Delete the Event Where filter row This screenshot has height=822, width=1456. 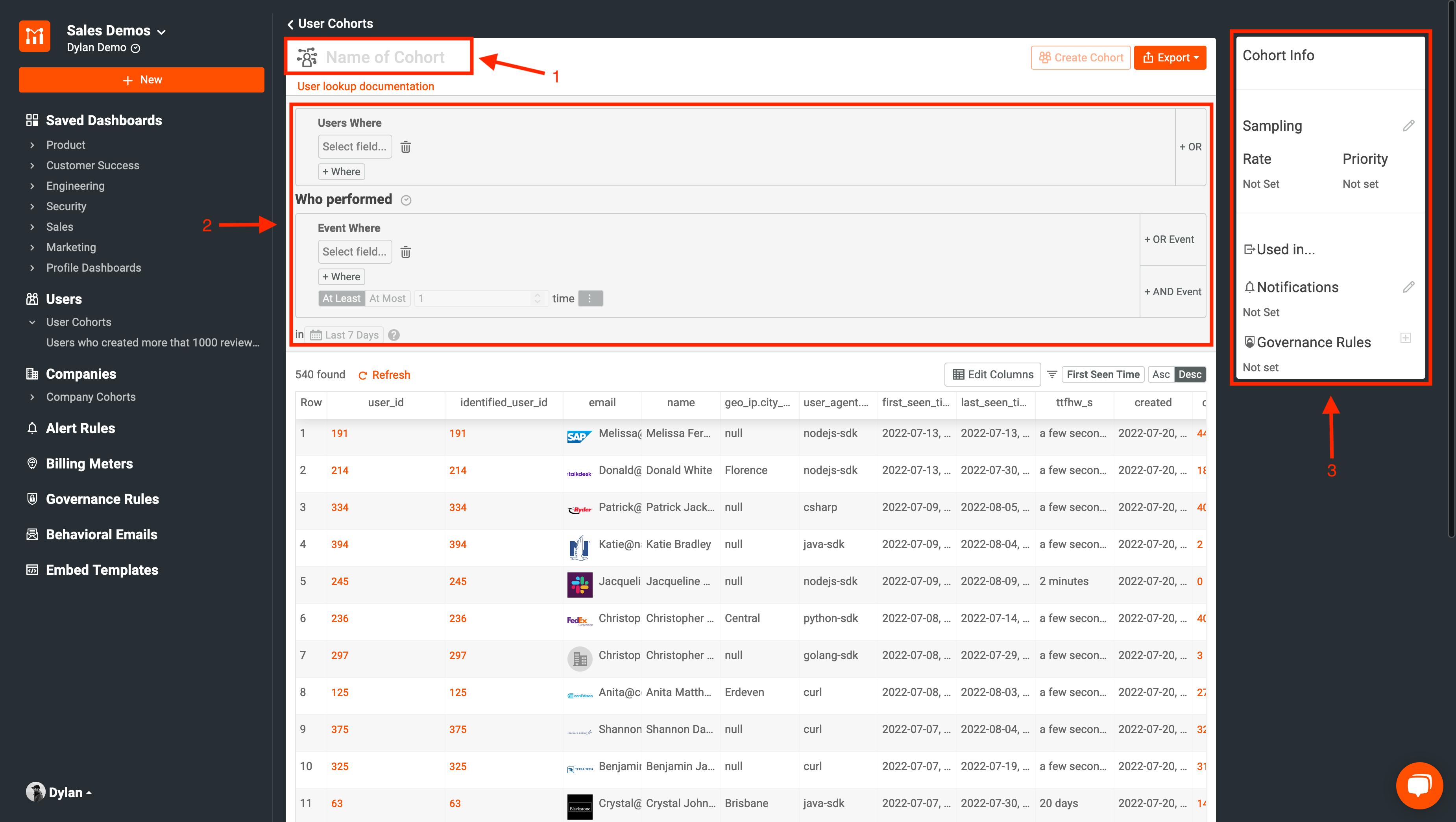pyautogui.click(x=405, y=252)
